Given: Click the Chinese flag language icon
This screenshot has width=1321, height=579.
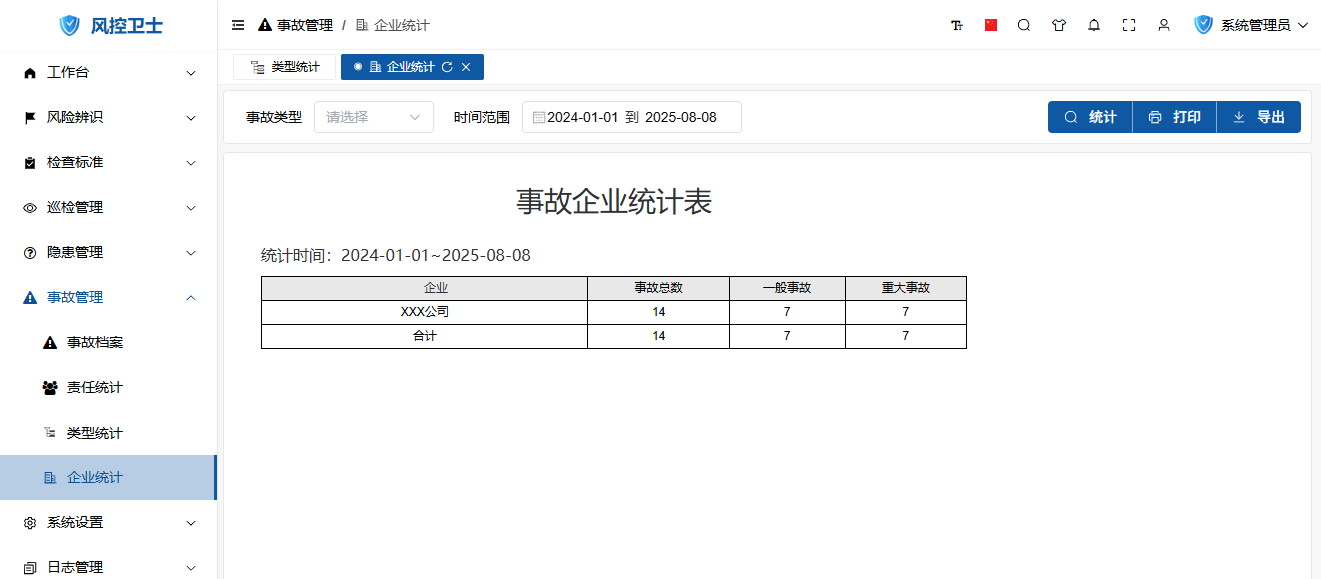Looking at the screenshot, I should (991, 26).
